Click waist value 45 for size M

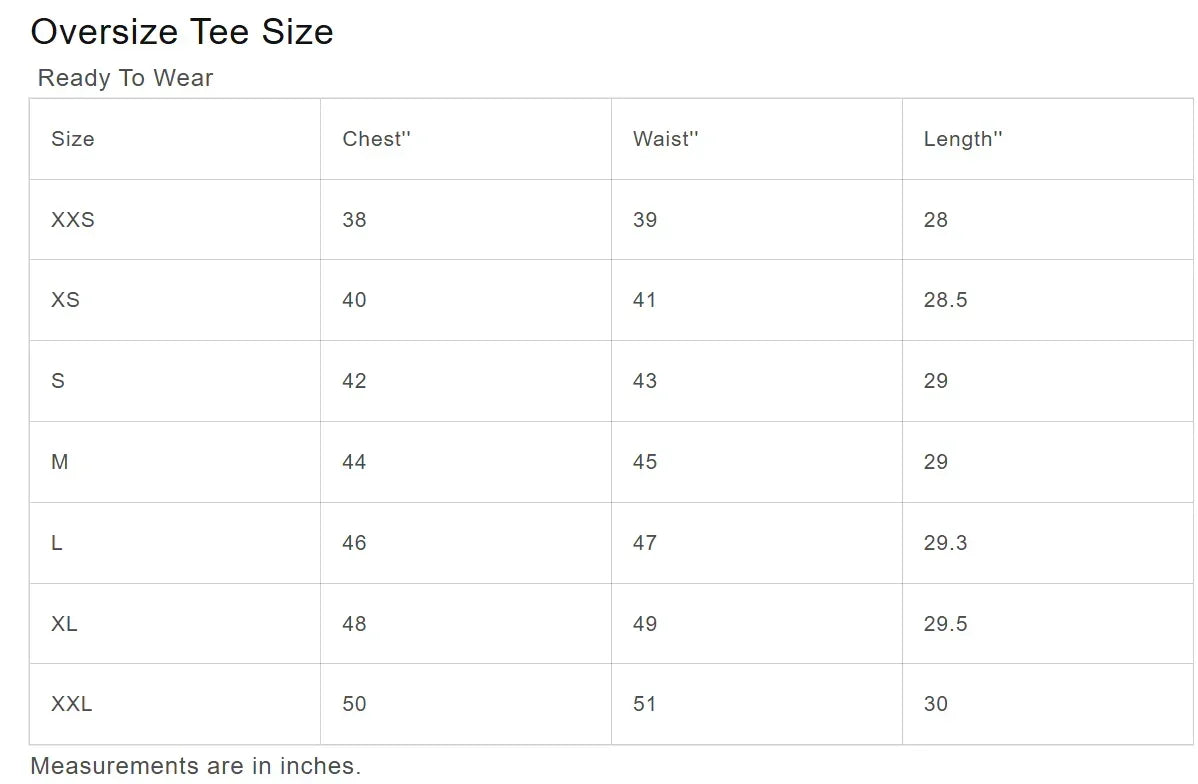645,462
